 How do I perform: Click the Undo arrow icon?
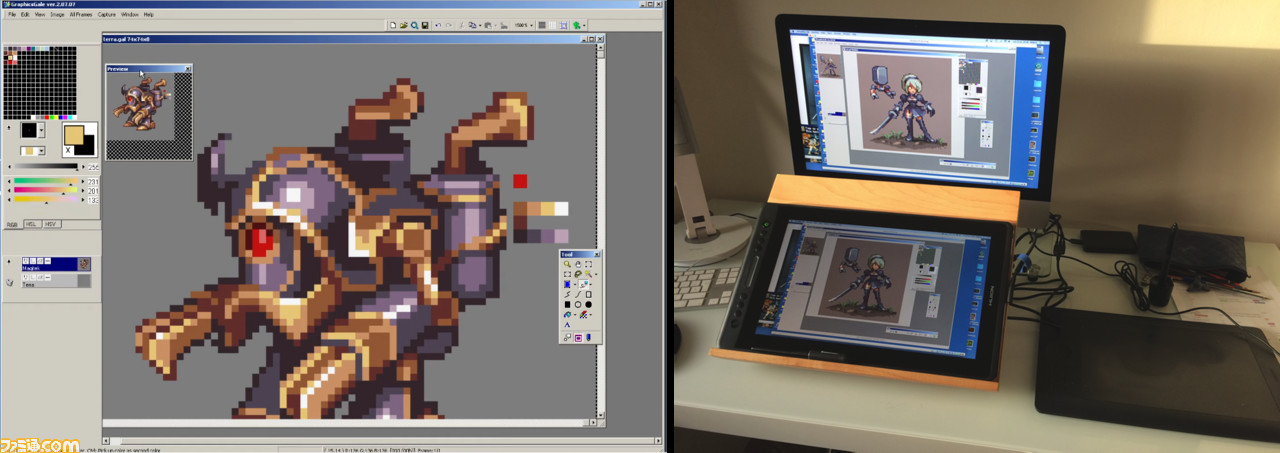[x=438, y=25]
